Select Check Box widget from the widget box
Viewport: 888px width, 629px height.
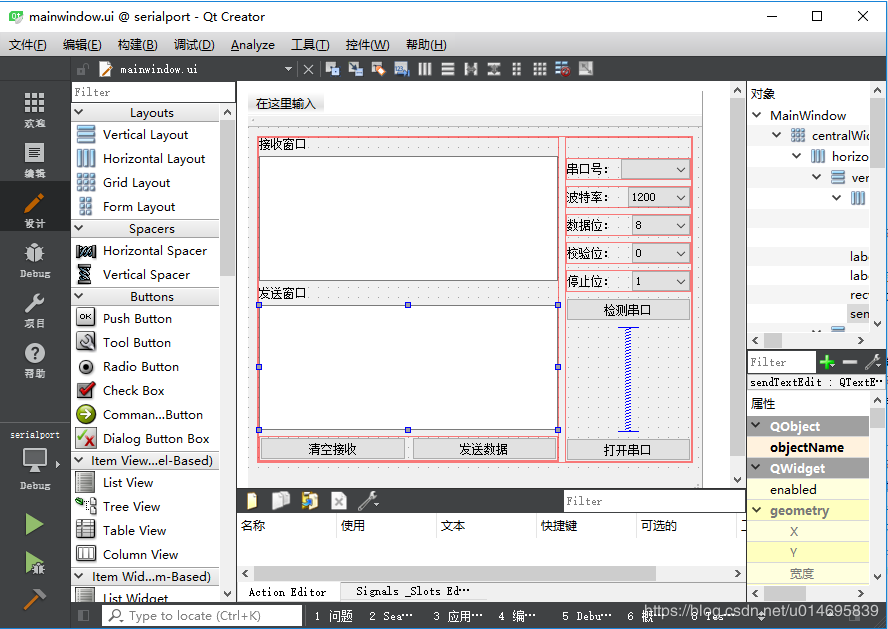click(x=133, y=391)
